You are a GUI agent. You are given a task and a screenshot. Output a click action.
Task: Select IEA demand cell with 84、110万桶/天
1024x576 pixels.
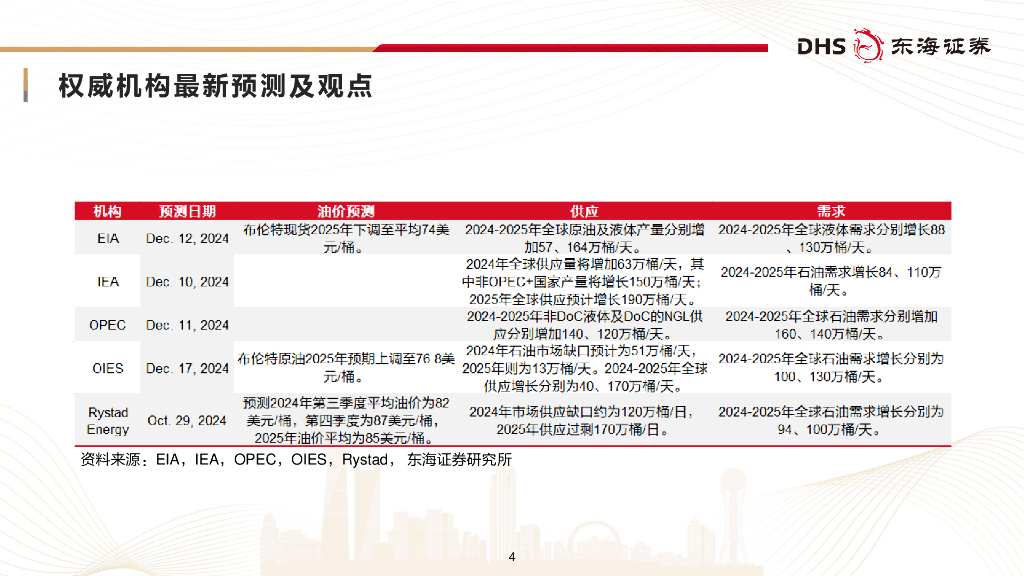[831, 281]
